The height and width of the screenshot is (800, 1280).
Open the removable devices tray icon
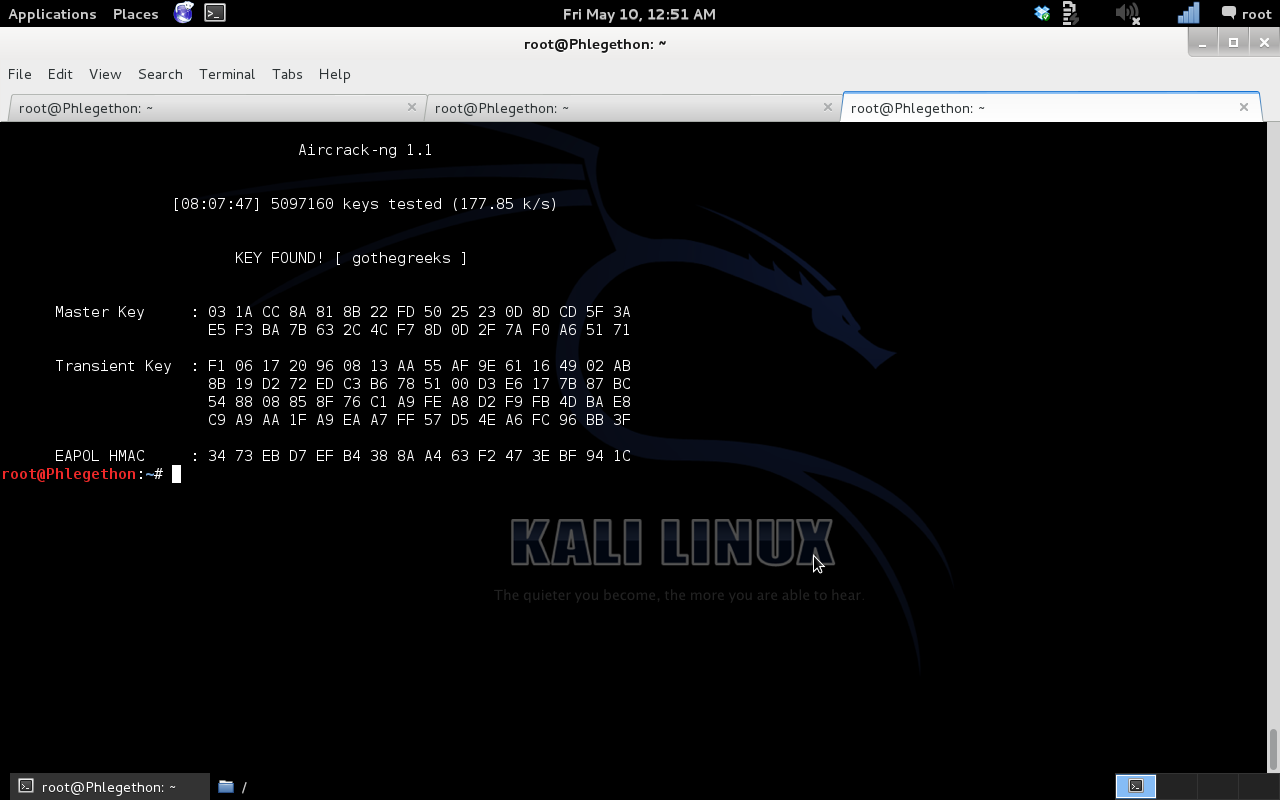[1070, 13]
